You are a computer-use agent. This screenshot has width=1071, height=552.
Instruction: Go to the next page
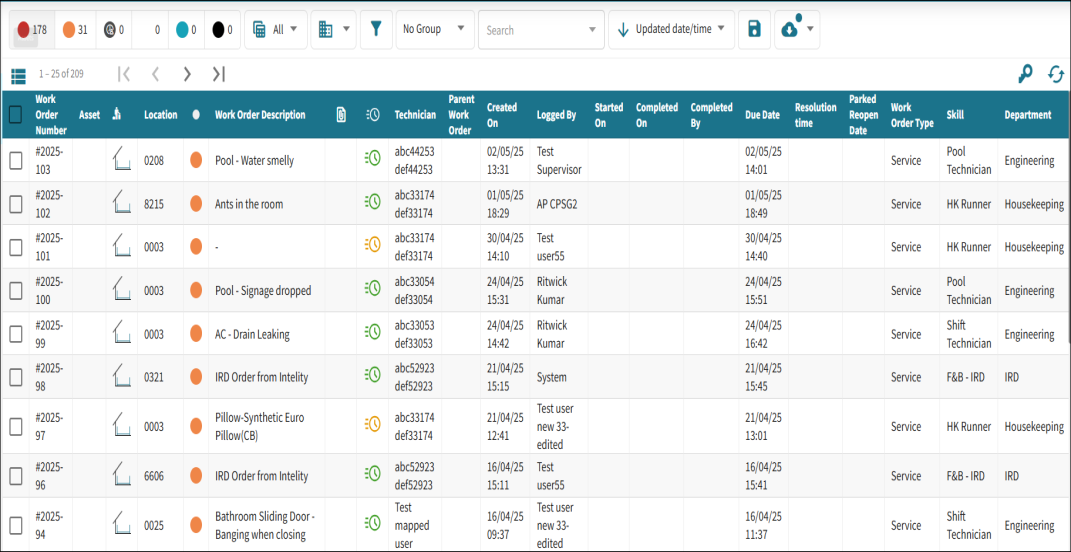[x=187, y=74]
